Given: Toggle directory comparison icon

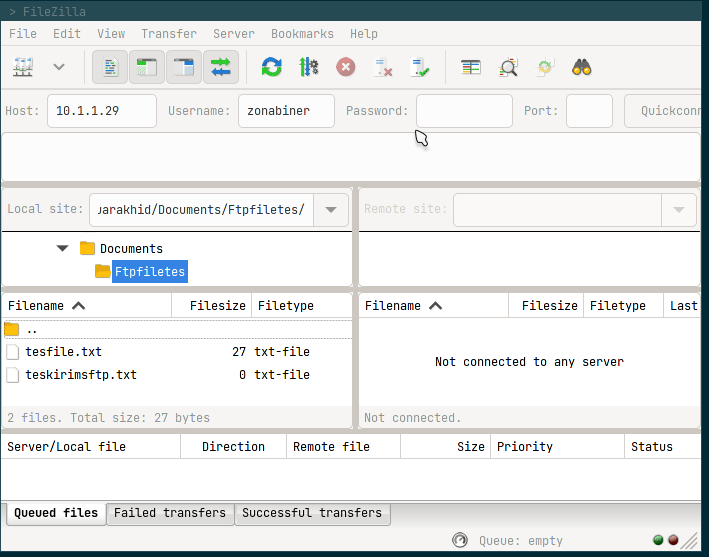Looking at the screenshot, I should (x=508, y=67).
